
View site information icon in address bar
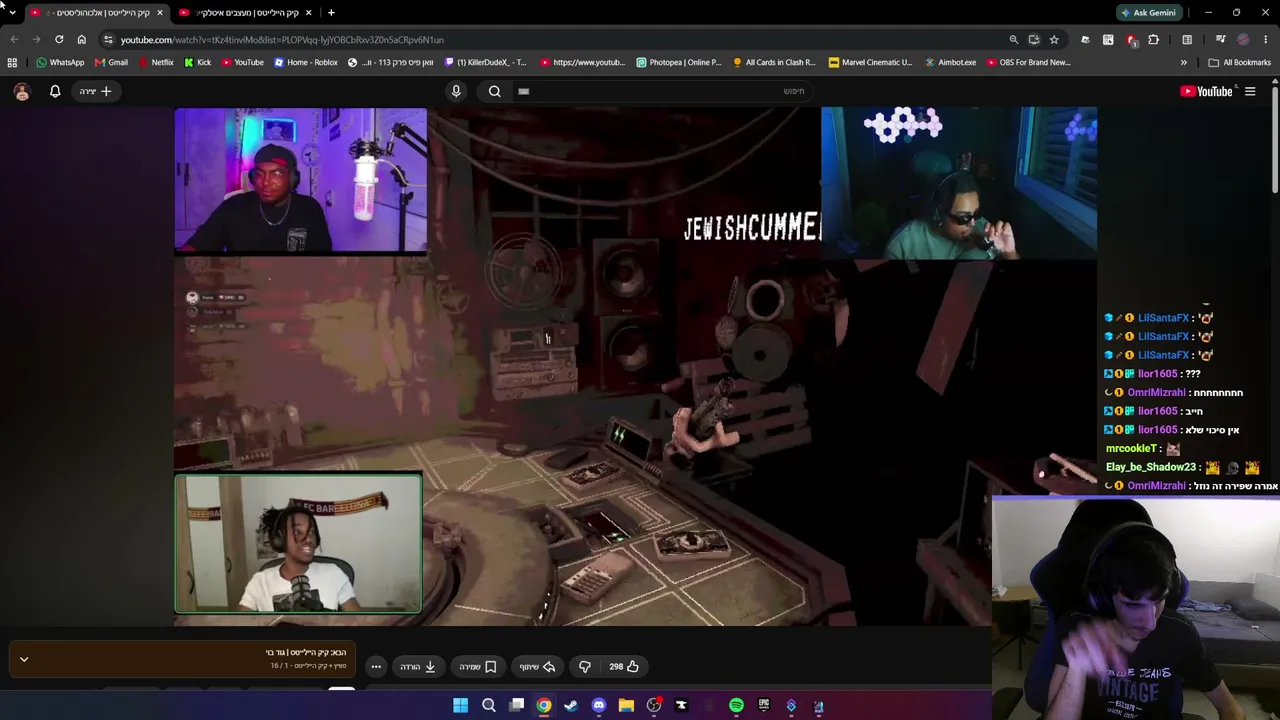tap(108, 40)
